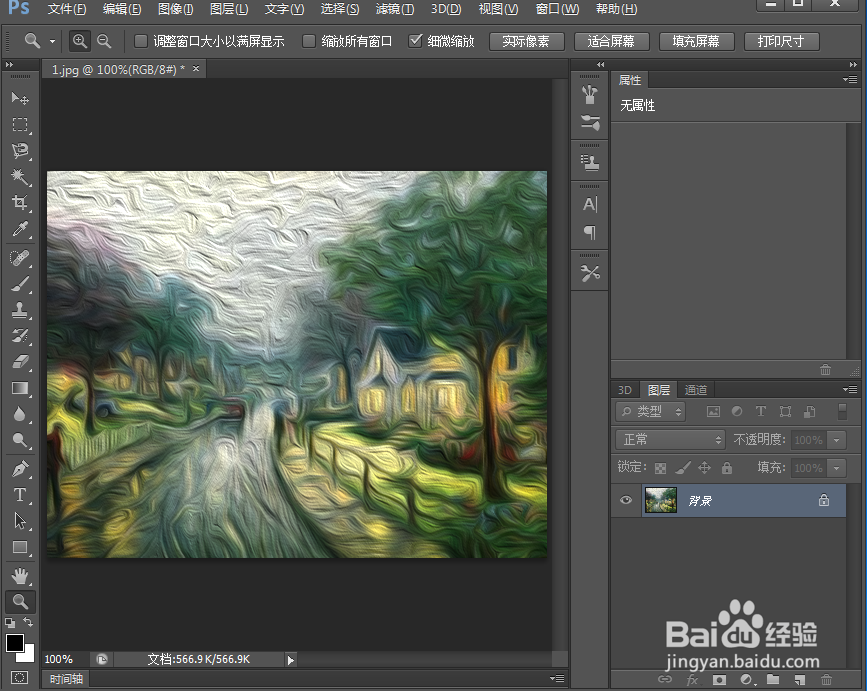Click the 适合屏幕 button
The image size is (867, 691).
pyautogui.click(x=612, y=41)
